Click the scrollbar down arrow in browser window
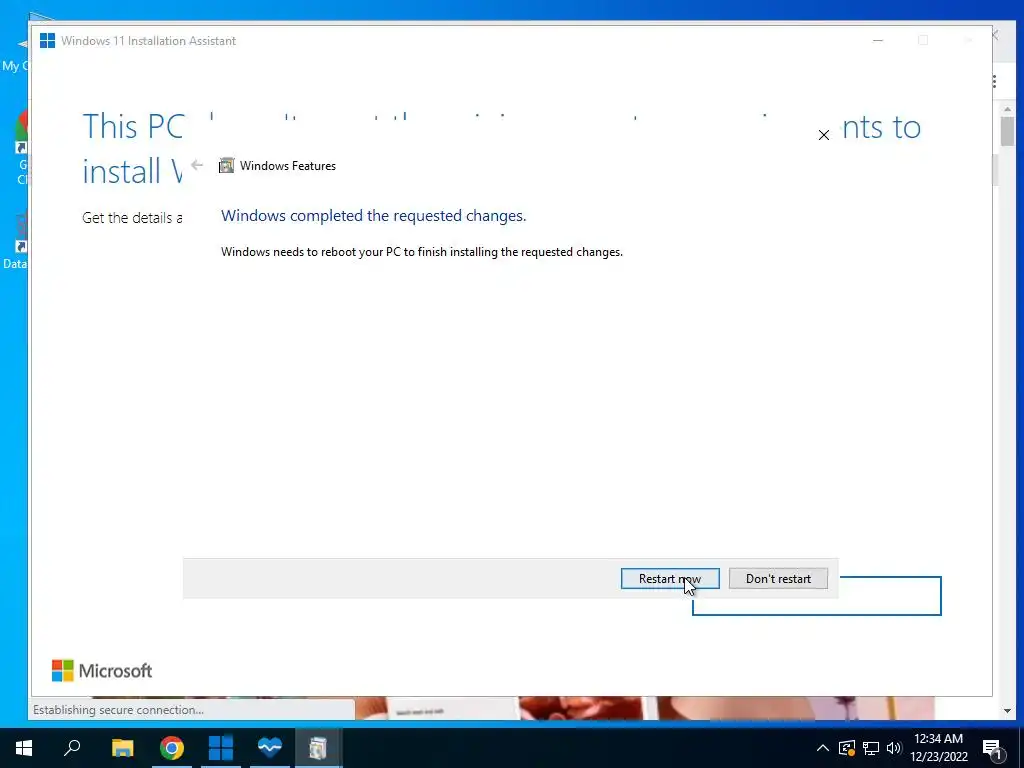 click(1007, 711)
